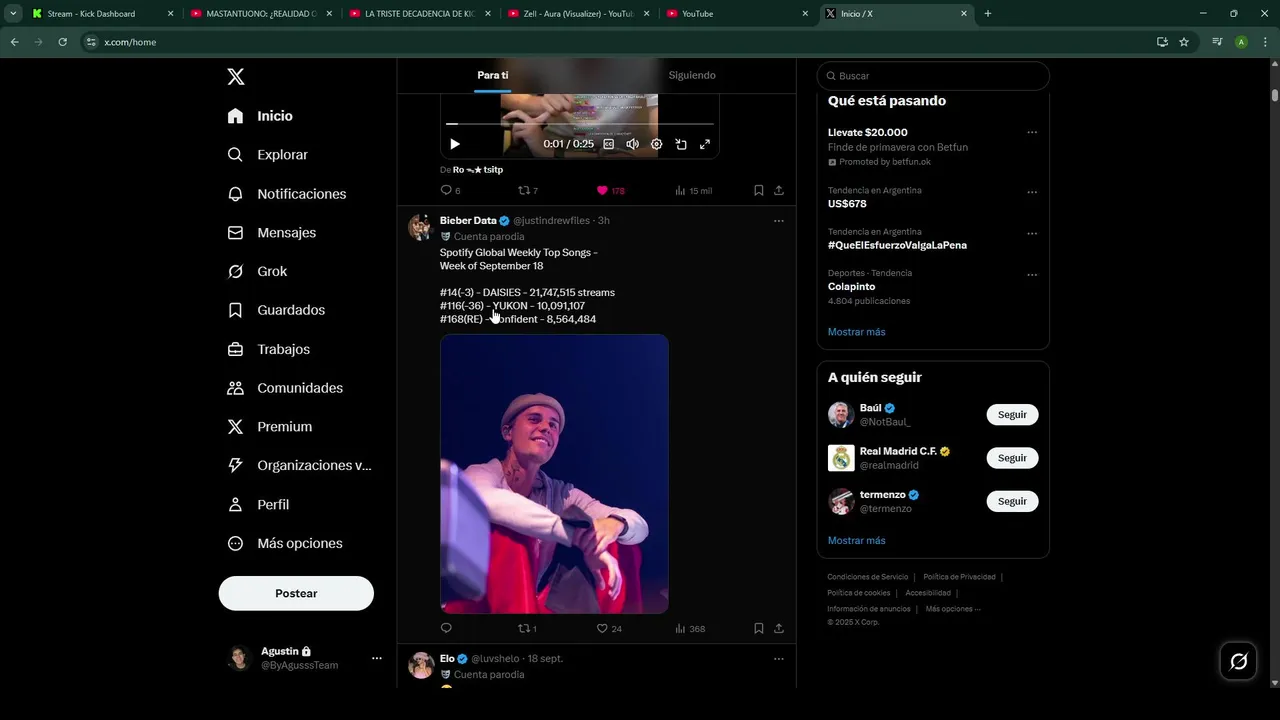The height and width of the screenshot is (720, 1280).
Task: Reply to Bieber Data post
Action: pyautogui.click(x=446, y=628)
